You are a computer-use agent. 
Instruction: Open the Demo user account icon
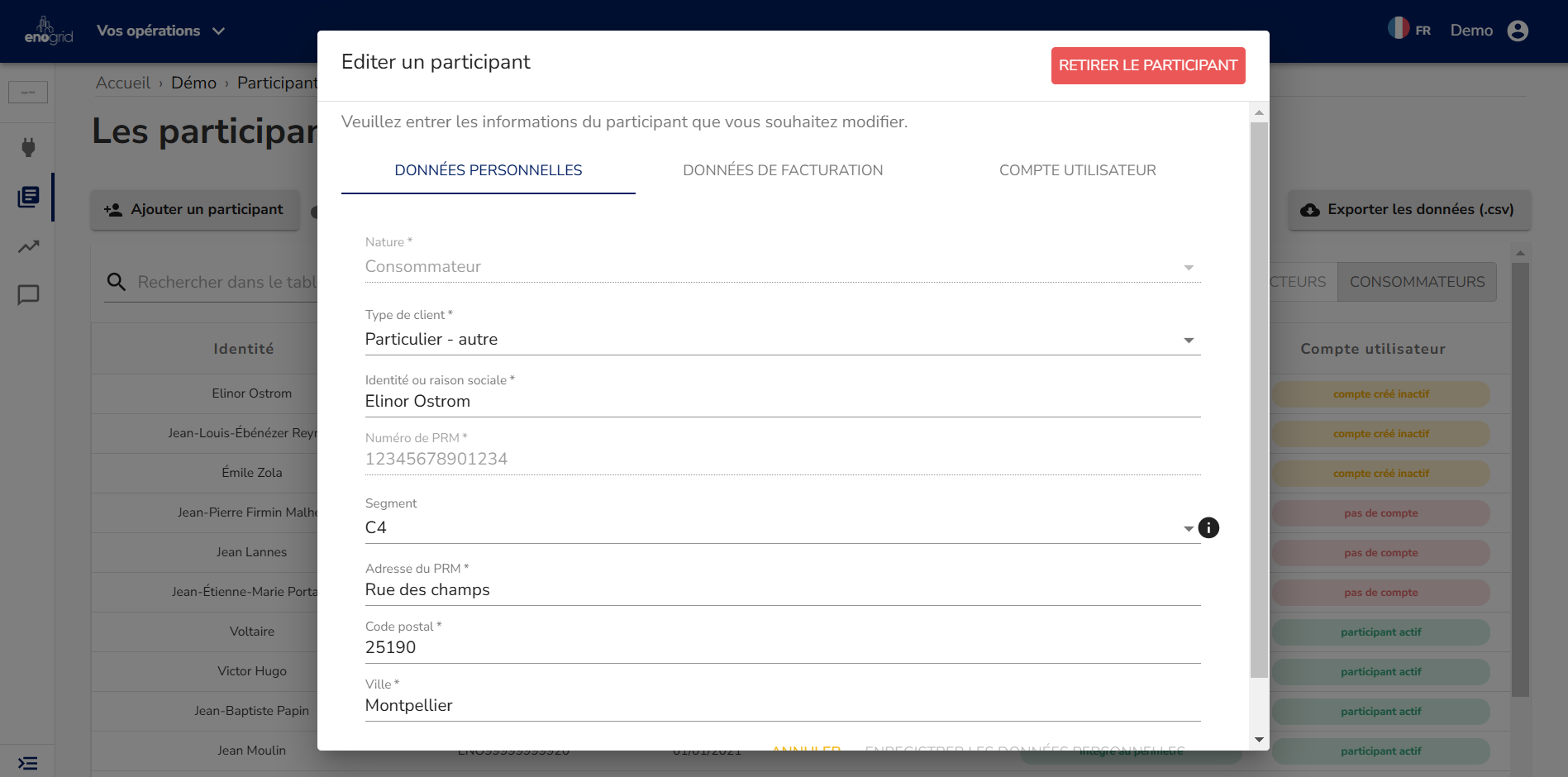[x=1518, y=31]
